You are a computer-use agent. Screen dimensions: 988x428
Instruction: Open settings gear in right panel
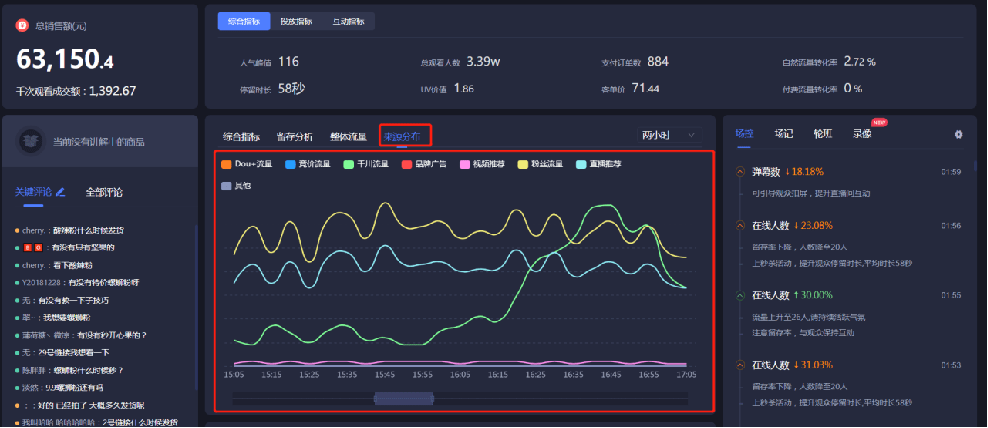958,134
